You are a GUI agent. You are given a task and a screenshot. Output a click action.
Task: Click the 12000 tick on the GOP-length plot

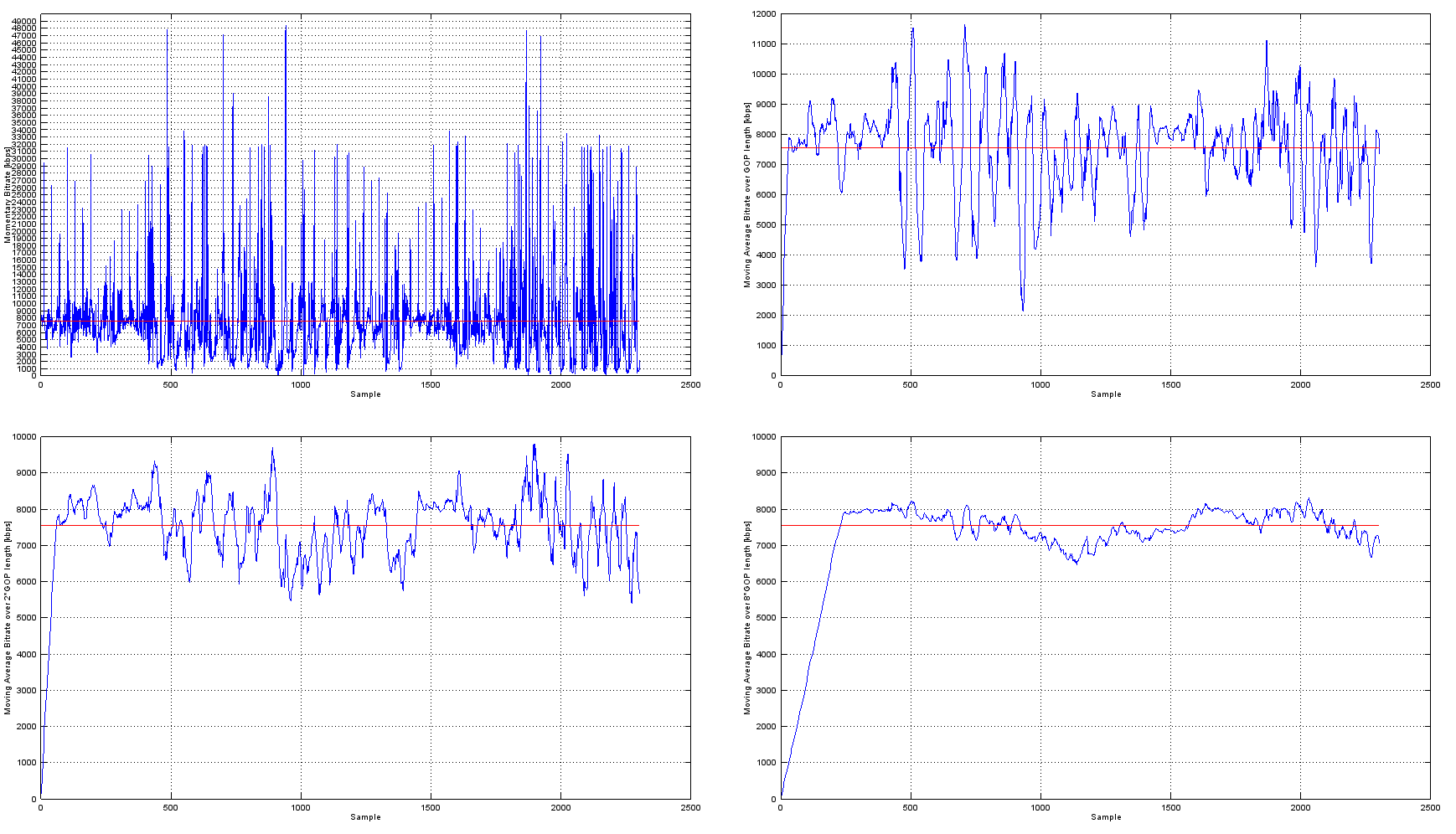(x=764, y=14)
